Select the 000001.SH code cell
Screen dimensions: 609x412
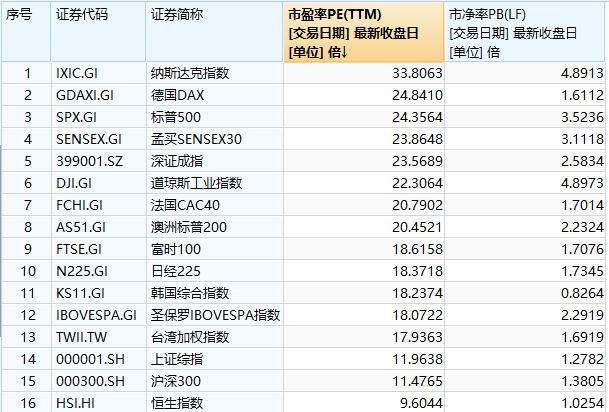[x=98, y=359]
